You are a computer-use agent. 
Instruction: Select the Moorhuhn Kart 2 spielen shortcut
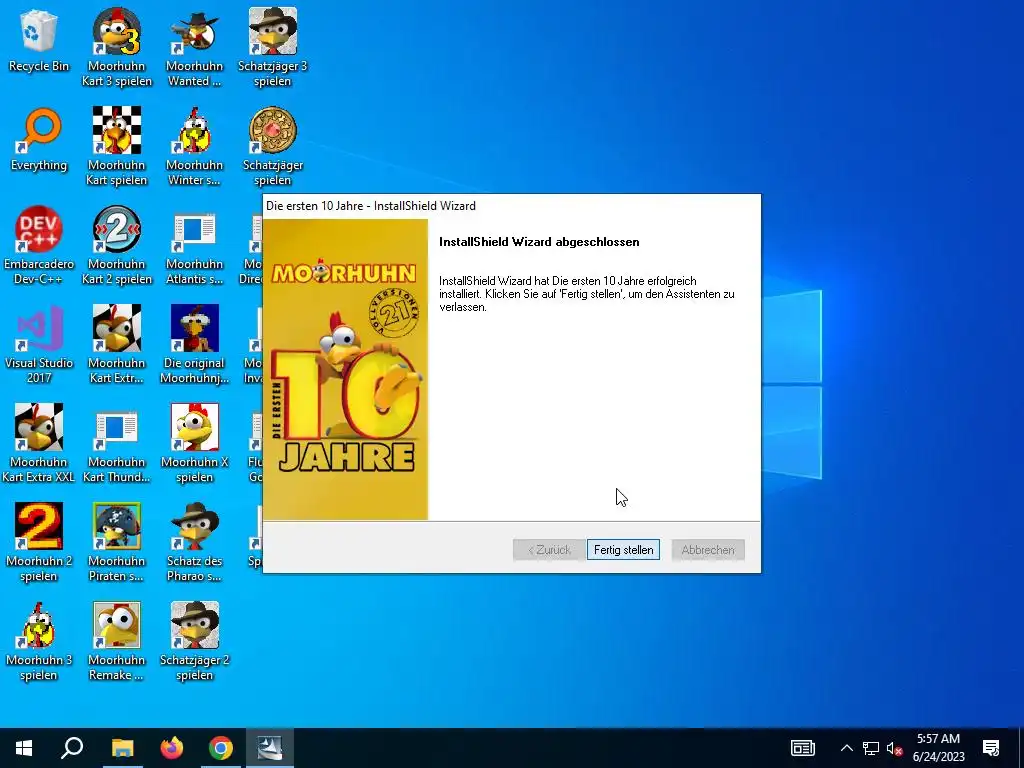(116, 246)
